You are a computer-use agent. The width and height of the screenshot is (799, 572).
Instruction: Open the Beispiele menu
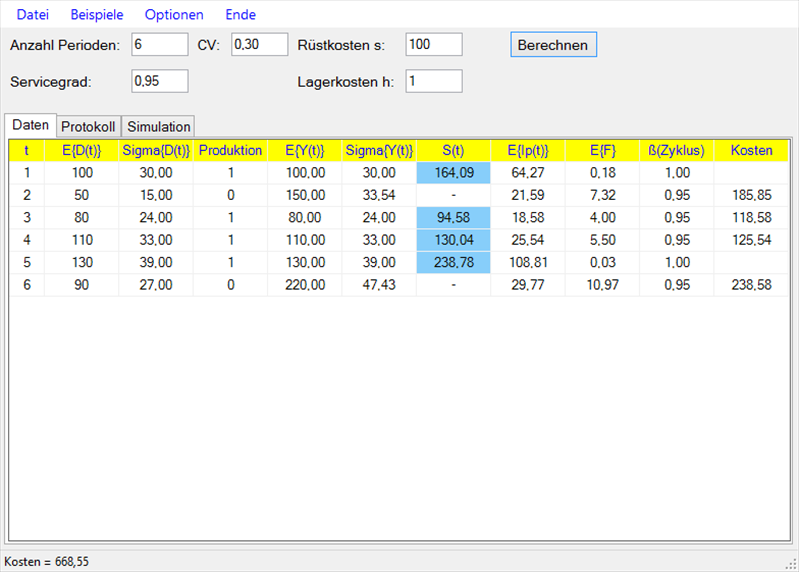tap(97, 15)
